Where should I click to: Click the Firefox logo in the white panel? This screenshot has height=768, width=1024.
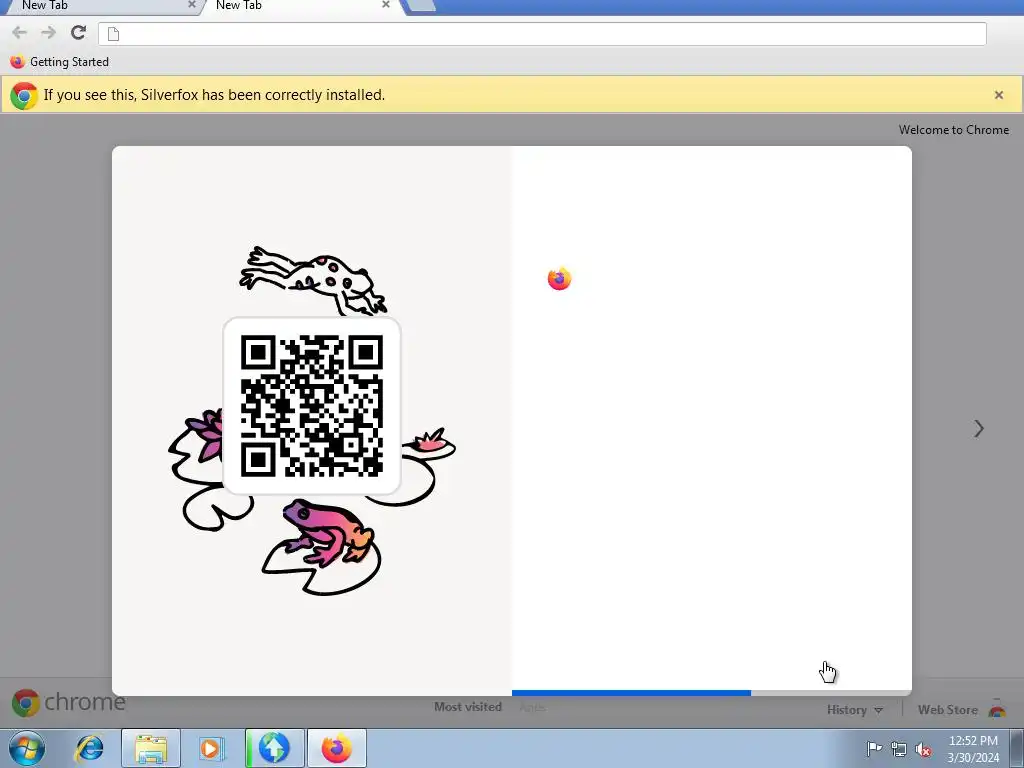560,279
